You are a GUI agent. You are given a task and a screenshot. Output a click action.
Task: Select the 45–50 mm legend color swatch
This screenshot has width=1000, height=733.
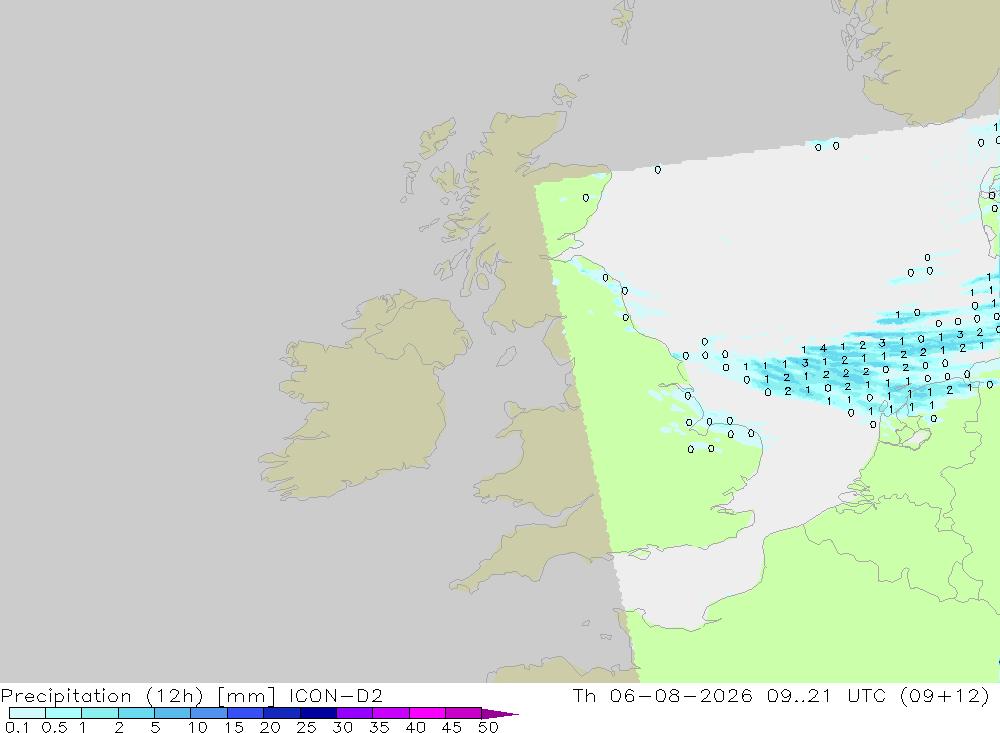pos(464,713)
